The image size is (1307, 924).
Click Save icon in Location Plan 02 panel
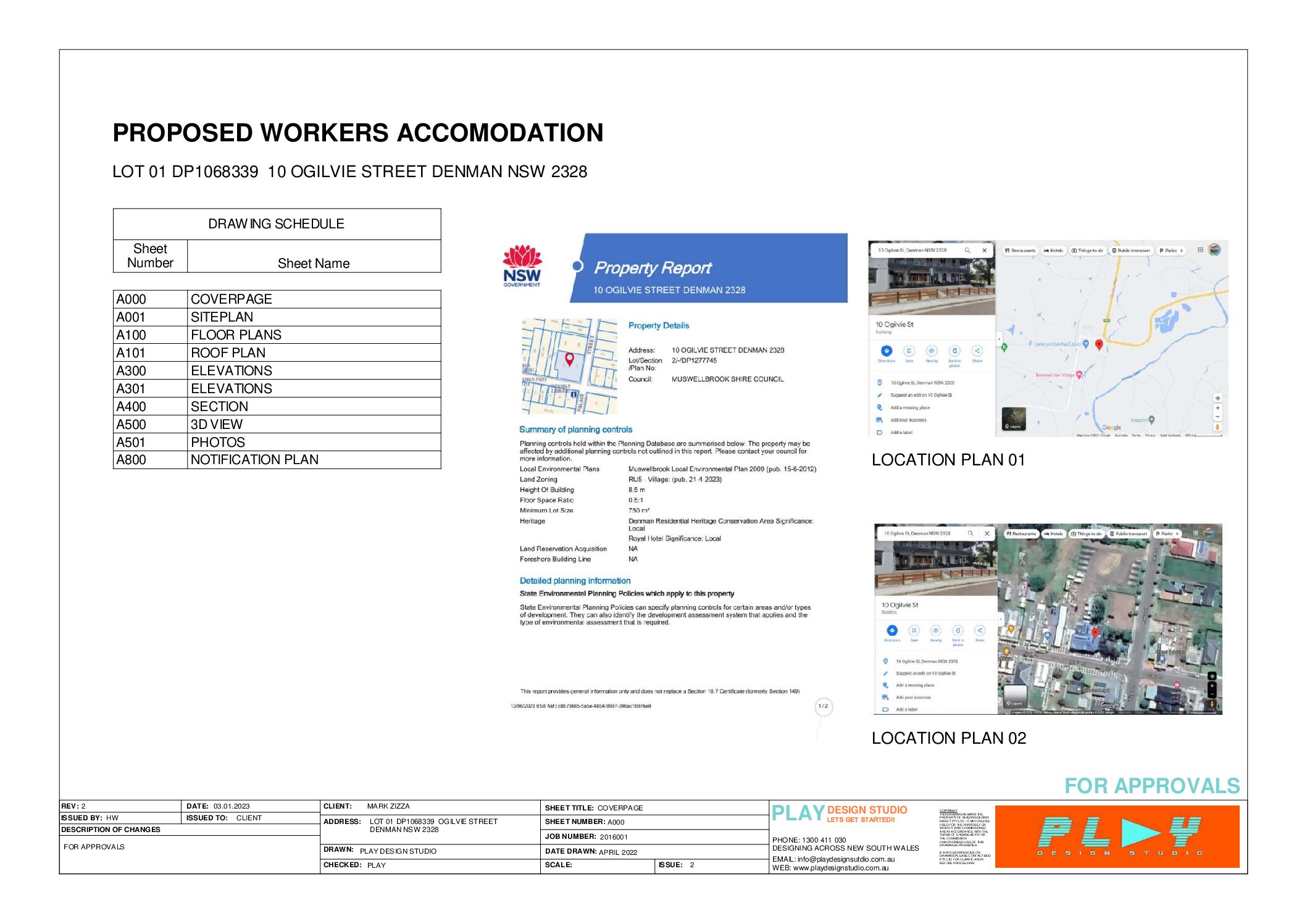point(914,630)
